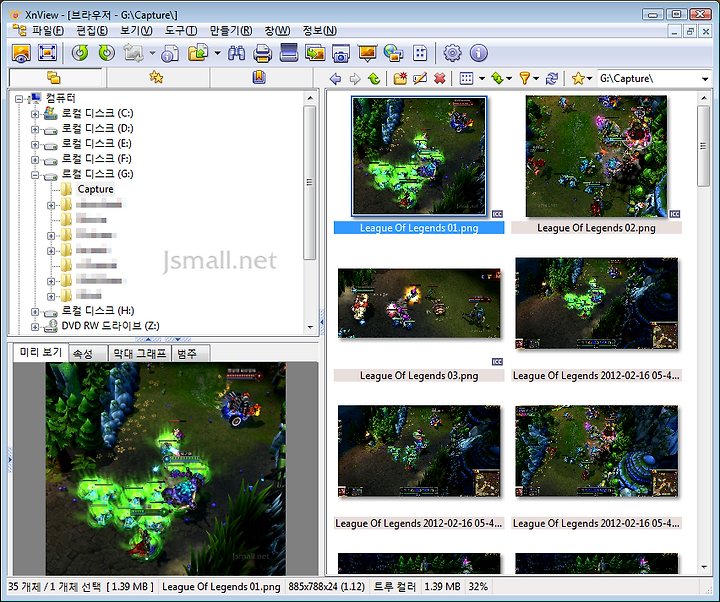Open the 파일(F) menu

pos(47,31)
